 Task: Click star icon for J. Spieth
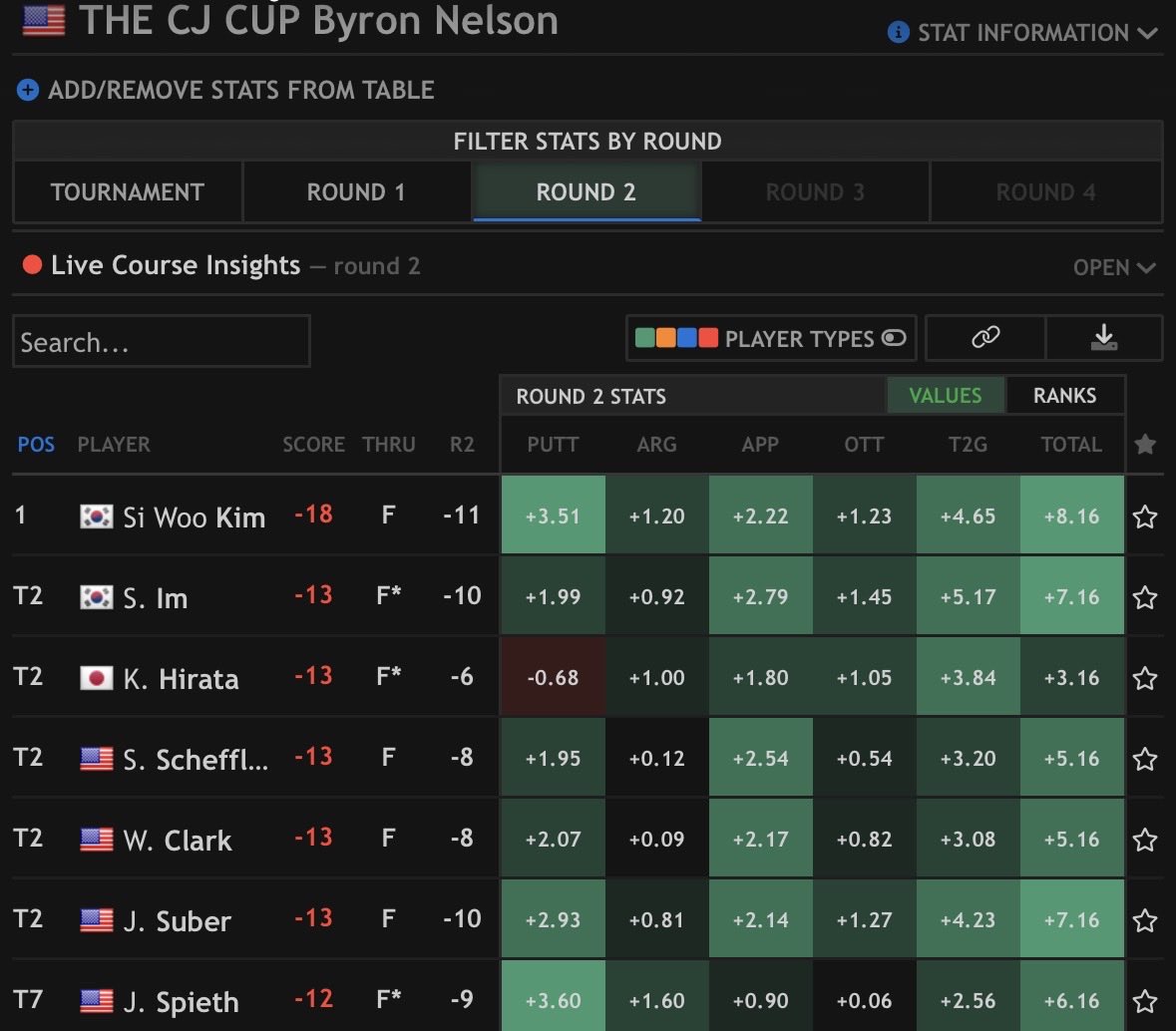point(1144,1001)
